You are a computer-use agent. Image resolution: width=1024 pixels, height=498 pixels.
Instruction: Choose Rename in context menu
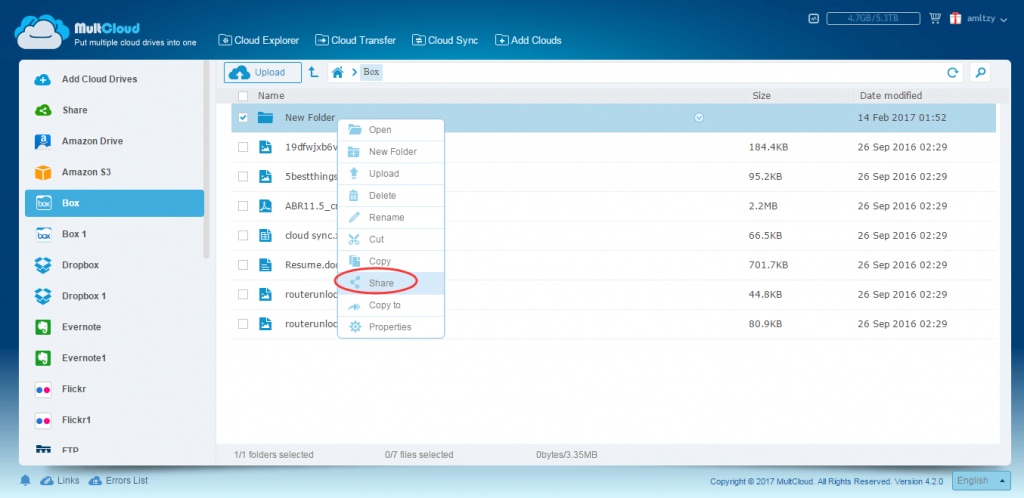pos(391,217)
